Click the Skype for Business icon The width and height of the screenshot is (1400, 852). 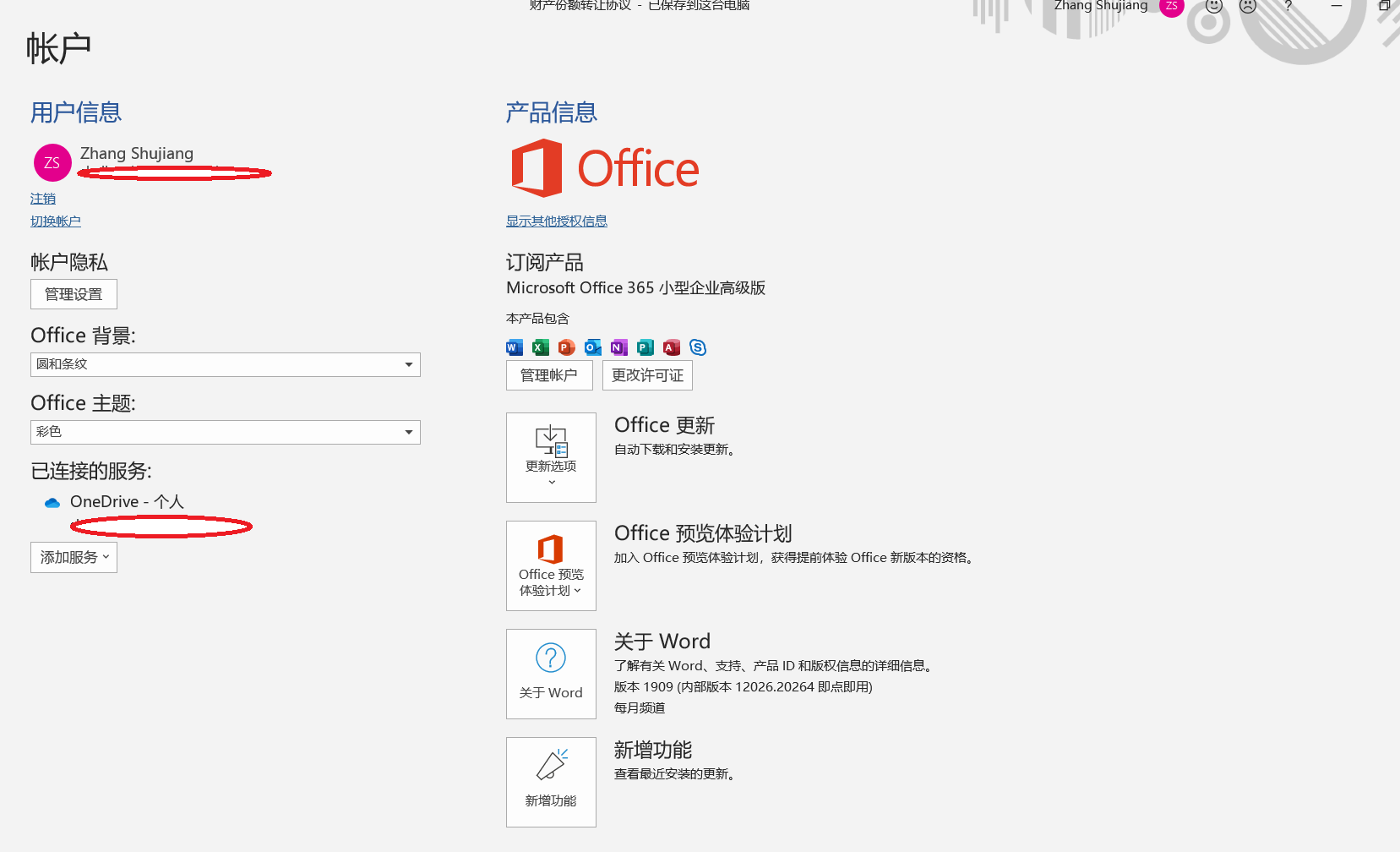pos(698,347)
